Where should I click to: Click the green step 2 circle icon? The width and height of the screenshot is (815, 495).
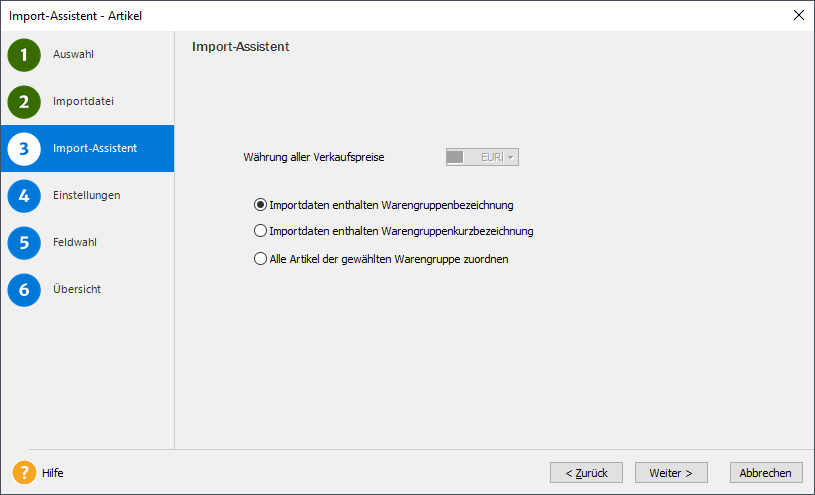point(24,101)
